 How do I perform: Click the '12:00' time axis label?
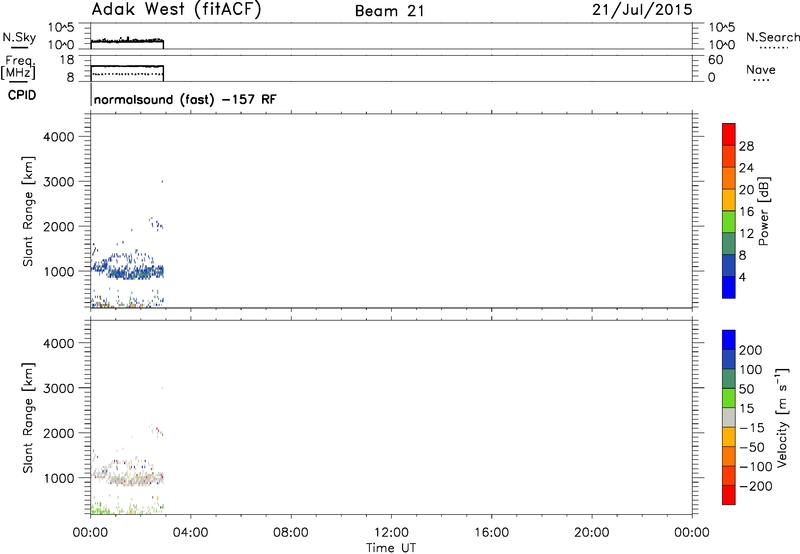pyautogui.click(x=391, y=533)
